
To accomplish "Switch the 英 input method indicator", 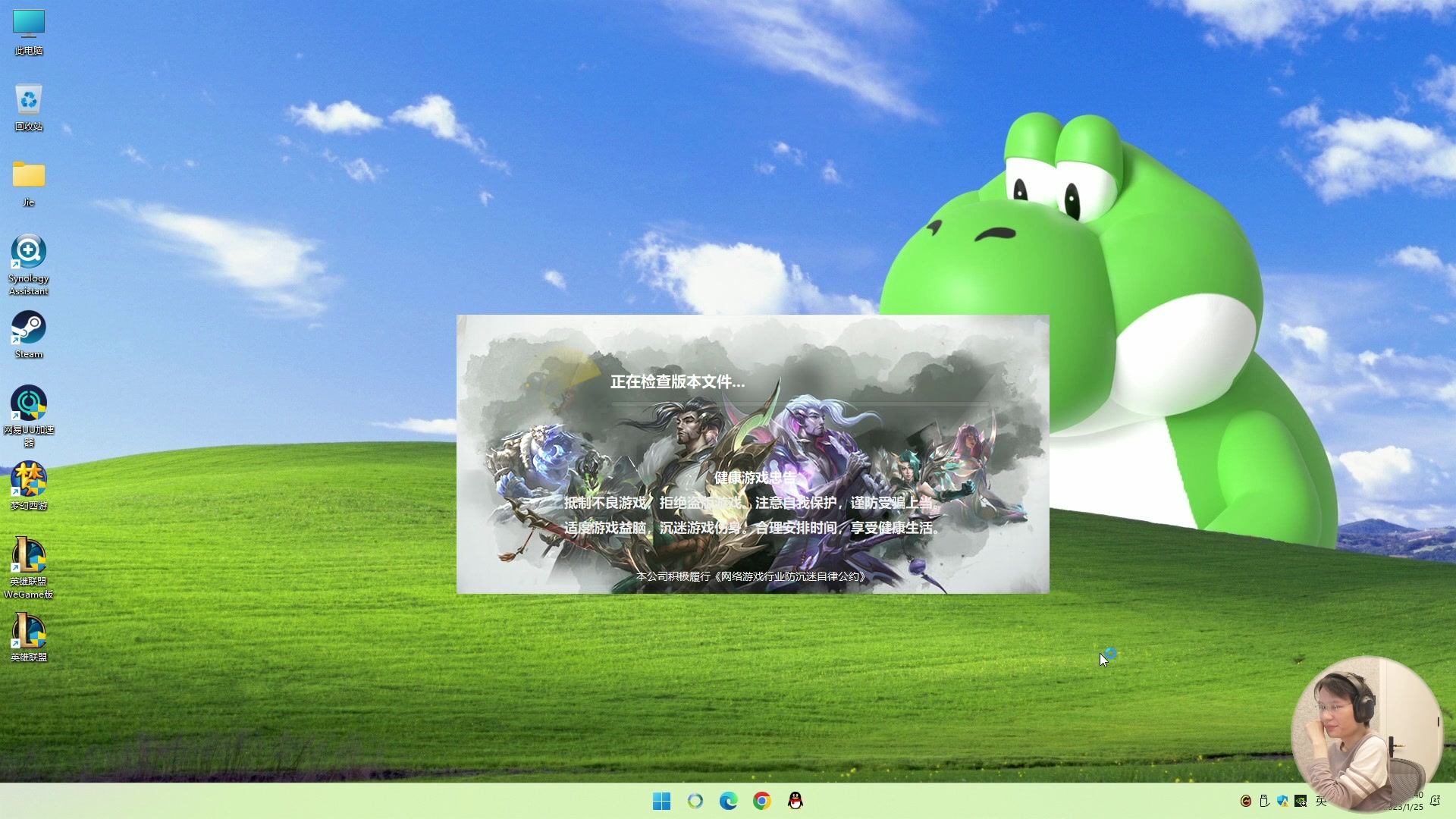I will (1320, 801).
